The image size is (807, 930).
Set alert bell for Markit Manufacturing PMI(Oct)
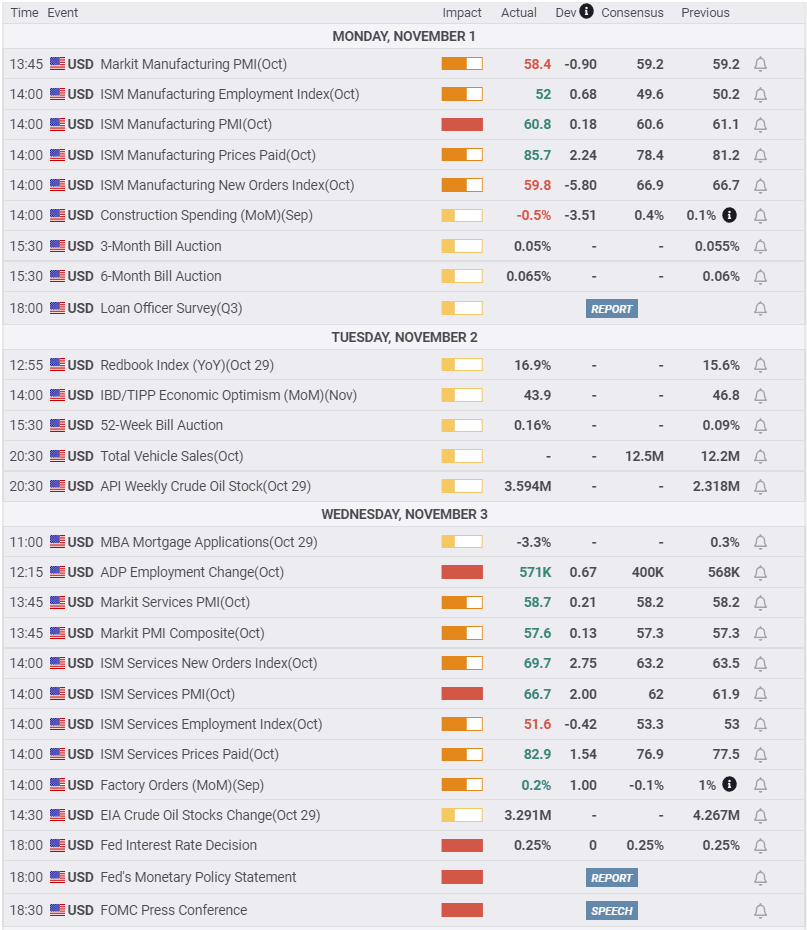tap(760, 64)
